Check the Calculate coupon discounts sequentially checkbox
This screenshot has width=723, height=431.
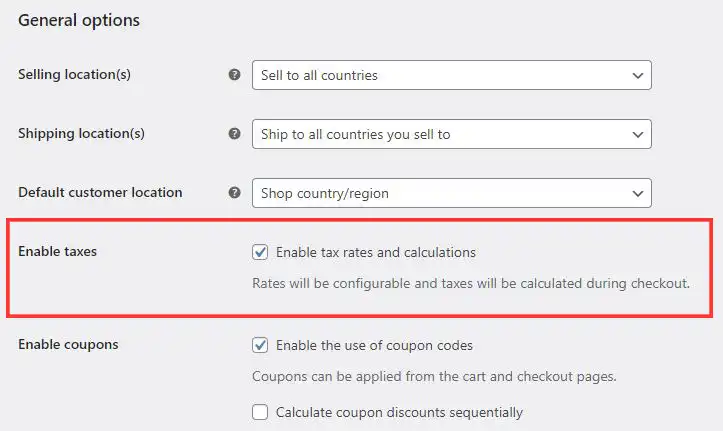coord(260,412)
